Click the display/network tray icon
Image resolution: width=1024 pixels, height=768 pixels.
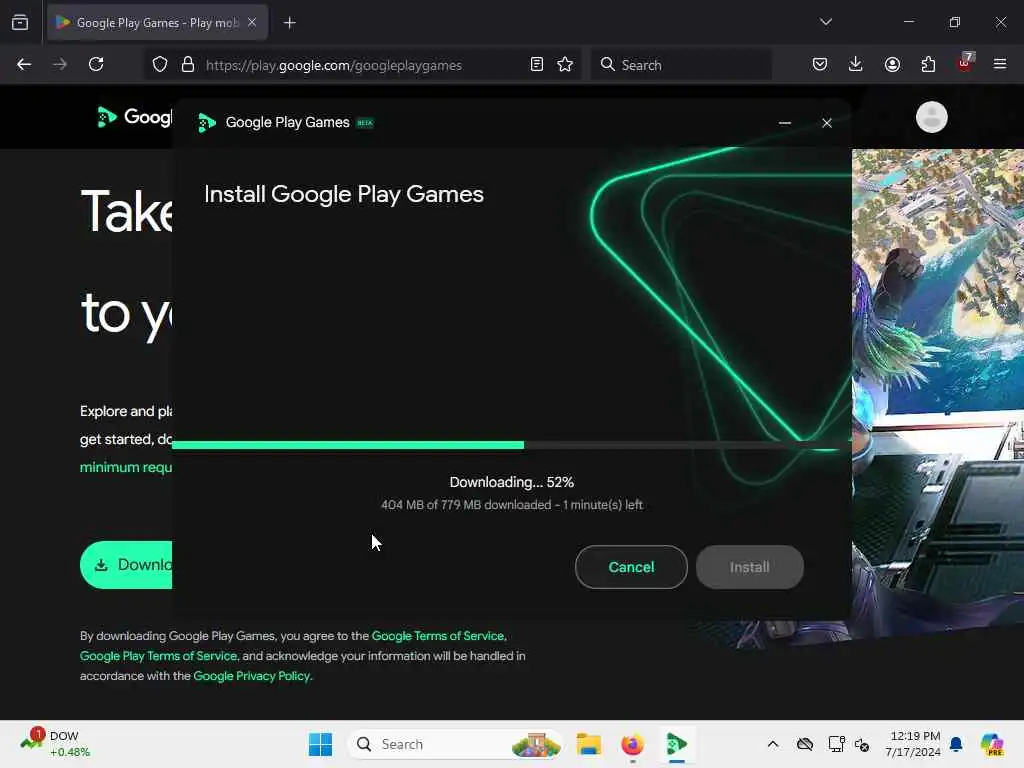[x=836, y=744]
